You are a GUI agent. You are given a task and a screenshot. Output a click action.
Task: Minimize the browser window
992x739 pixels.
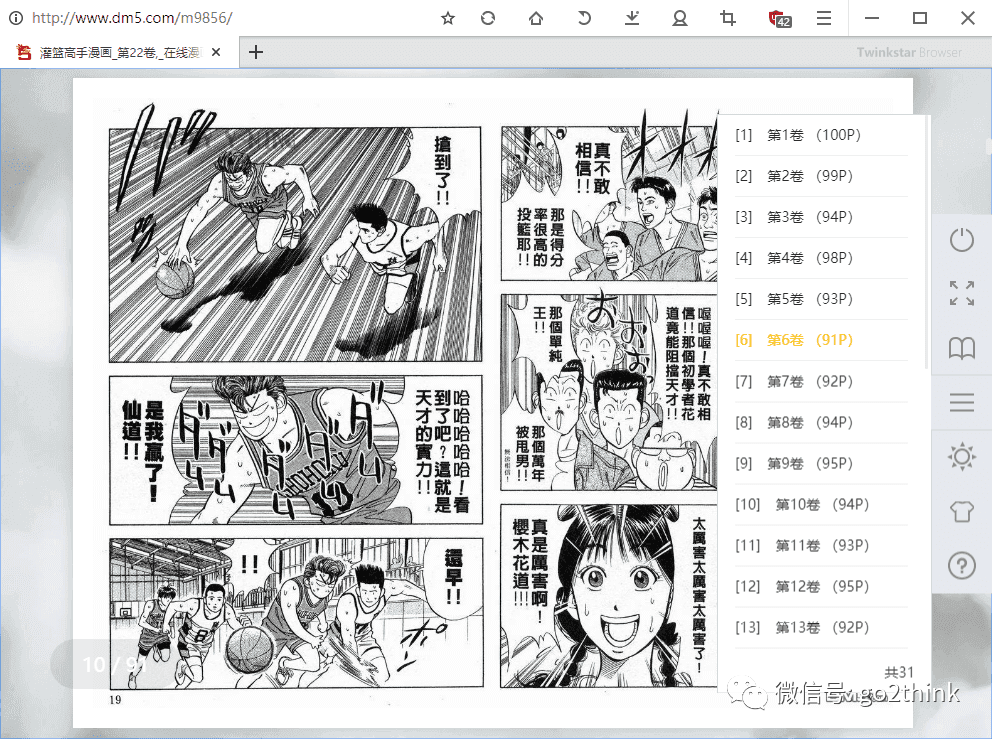coord(872,18)
